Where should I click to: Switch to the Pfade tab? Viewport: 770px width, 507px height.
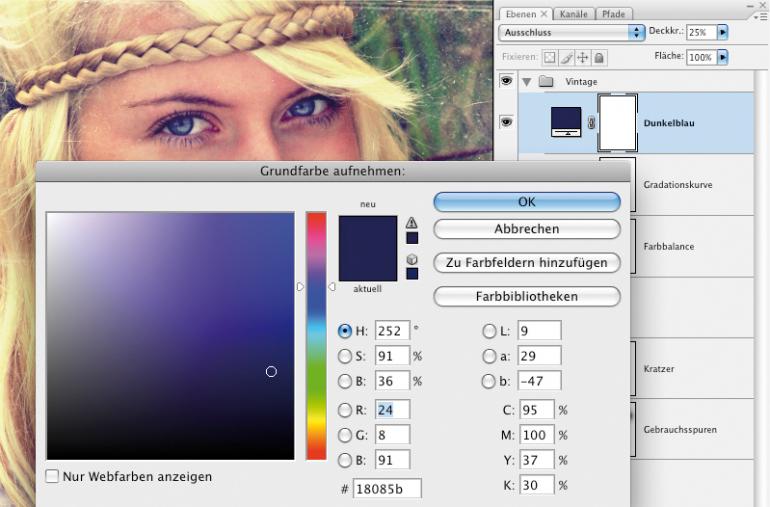pyautogui.click(x=614, y=14)
